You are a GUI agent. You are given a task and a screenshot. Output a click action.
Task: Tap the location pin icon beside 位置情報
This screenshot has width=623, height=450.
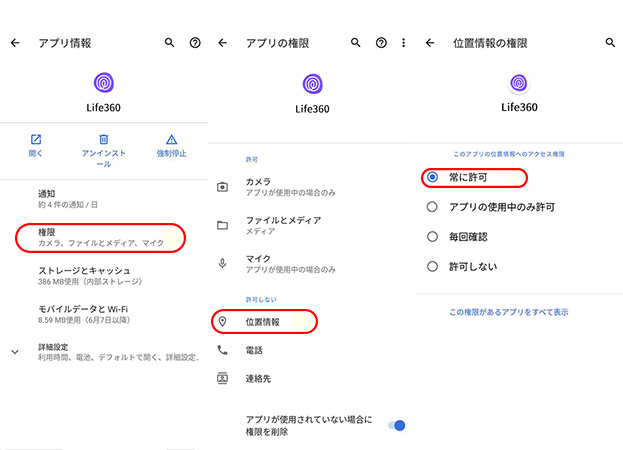222,322
